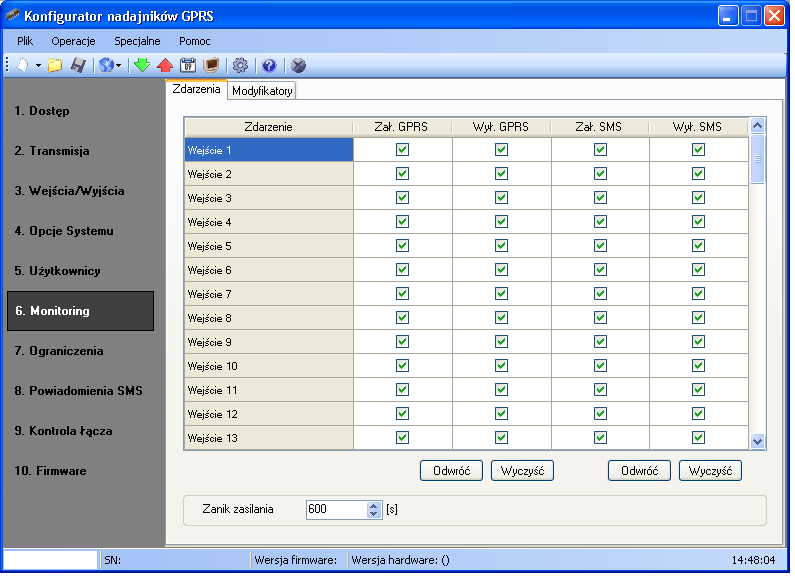The image size is (795, 577).
Task: Click the app icon in title bar
Action: [13, 16]
